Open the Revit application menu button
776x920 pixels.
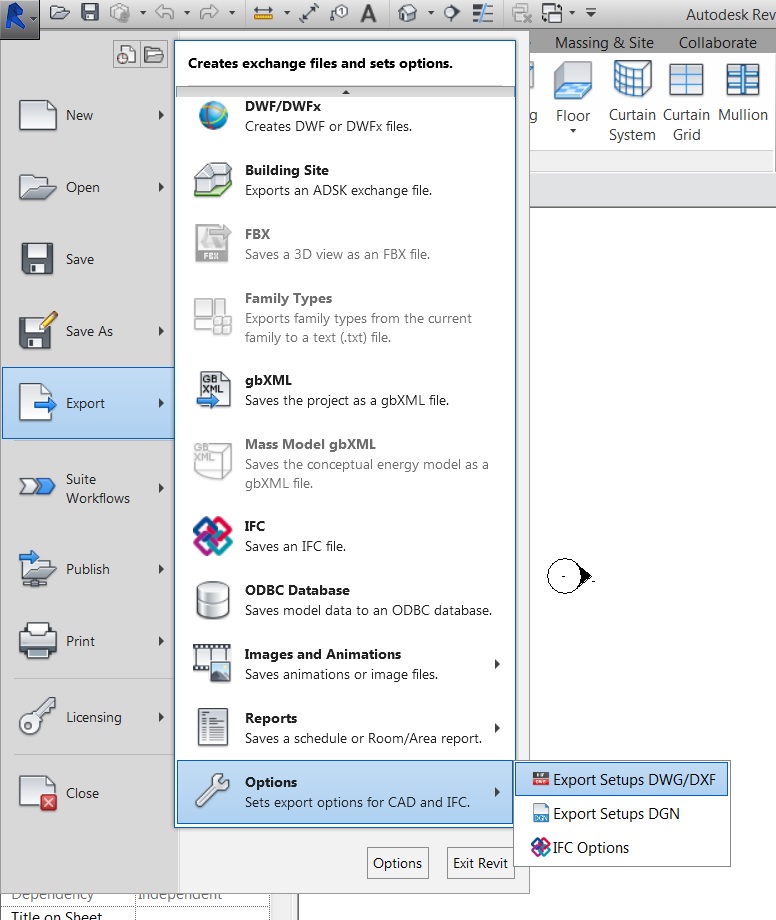point(19,18)
